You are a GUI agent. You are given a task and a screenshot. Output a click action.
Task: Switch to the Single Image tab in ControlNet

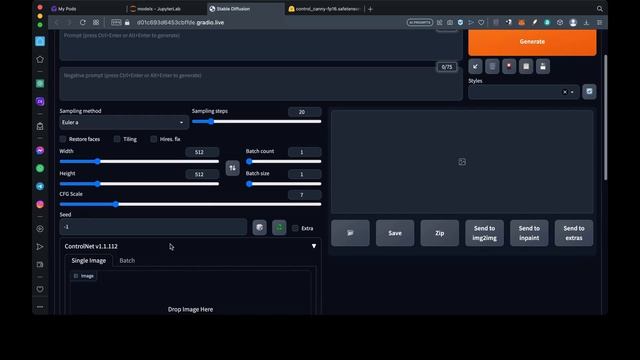[x=89, y=260]
